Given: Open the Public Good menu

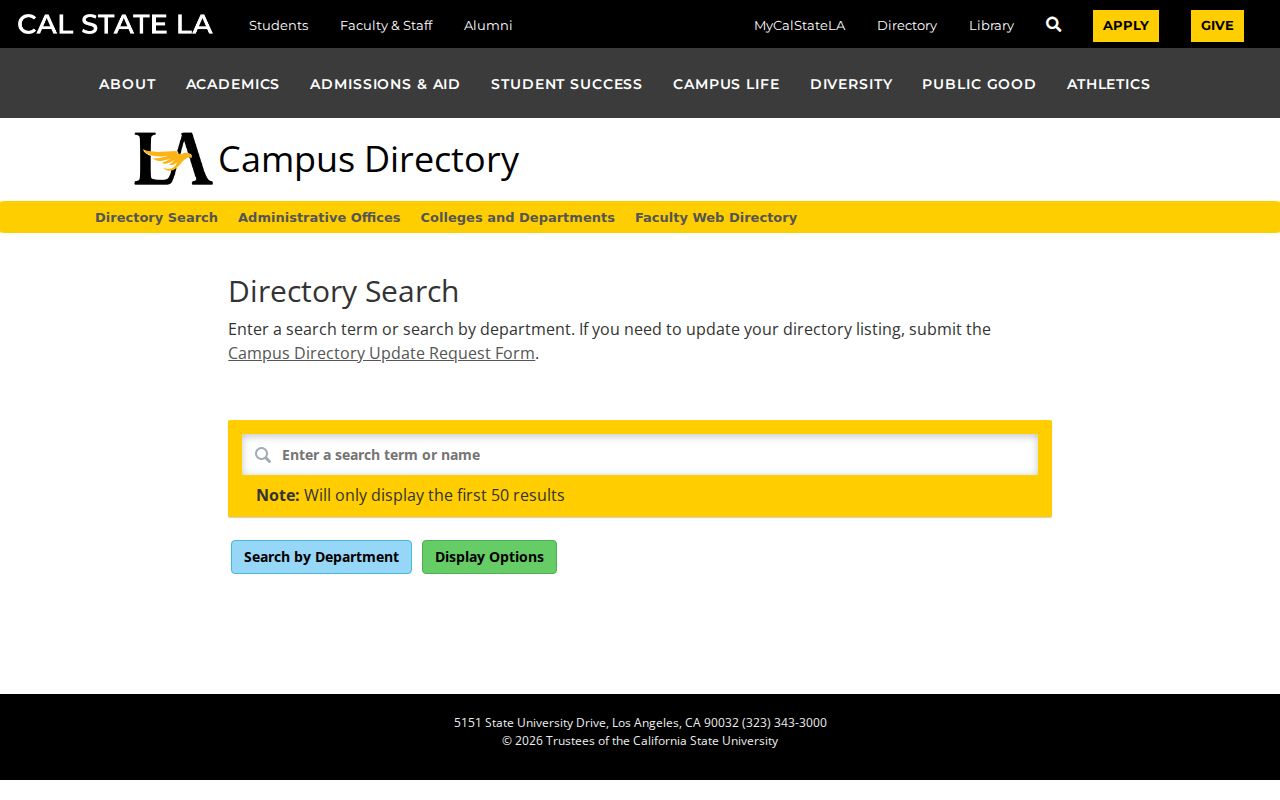Looking at the screenshot, I should [x=979, y=84].
